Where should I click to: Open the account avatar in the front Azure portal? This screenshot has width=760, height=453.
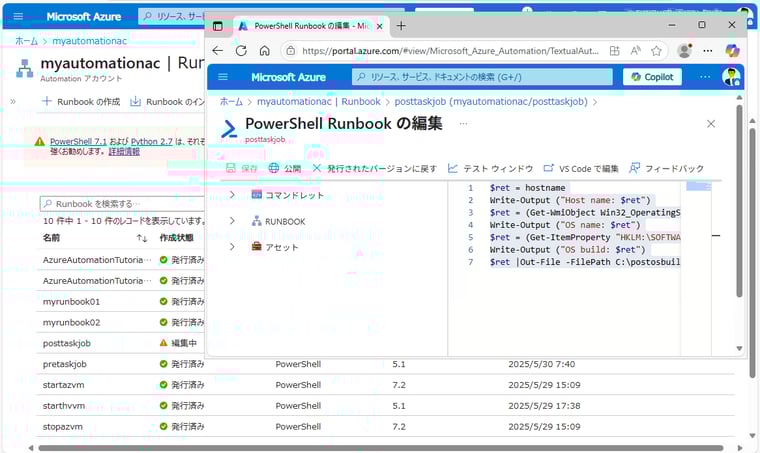(x=730, y=77)
